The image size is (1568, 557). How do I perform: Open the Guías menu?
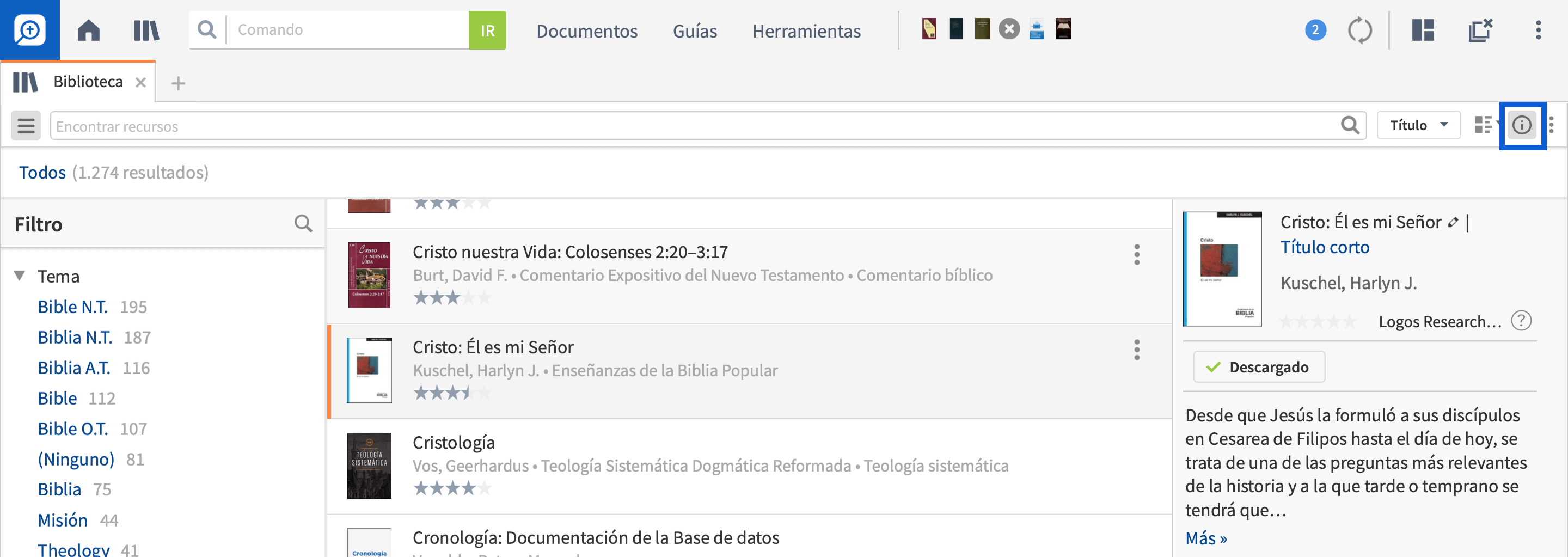click(695, 30)
